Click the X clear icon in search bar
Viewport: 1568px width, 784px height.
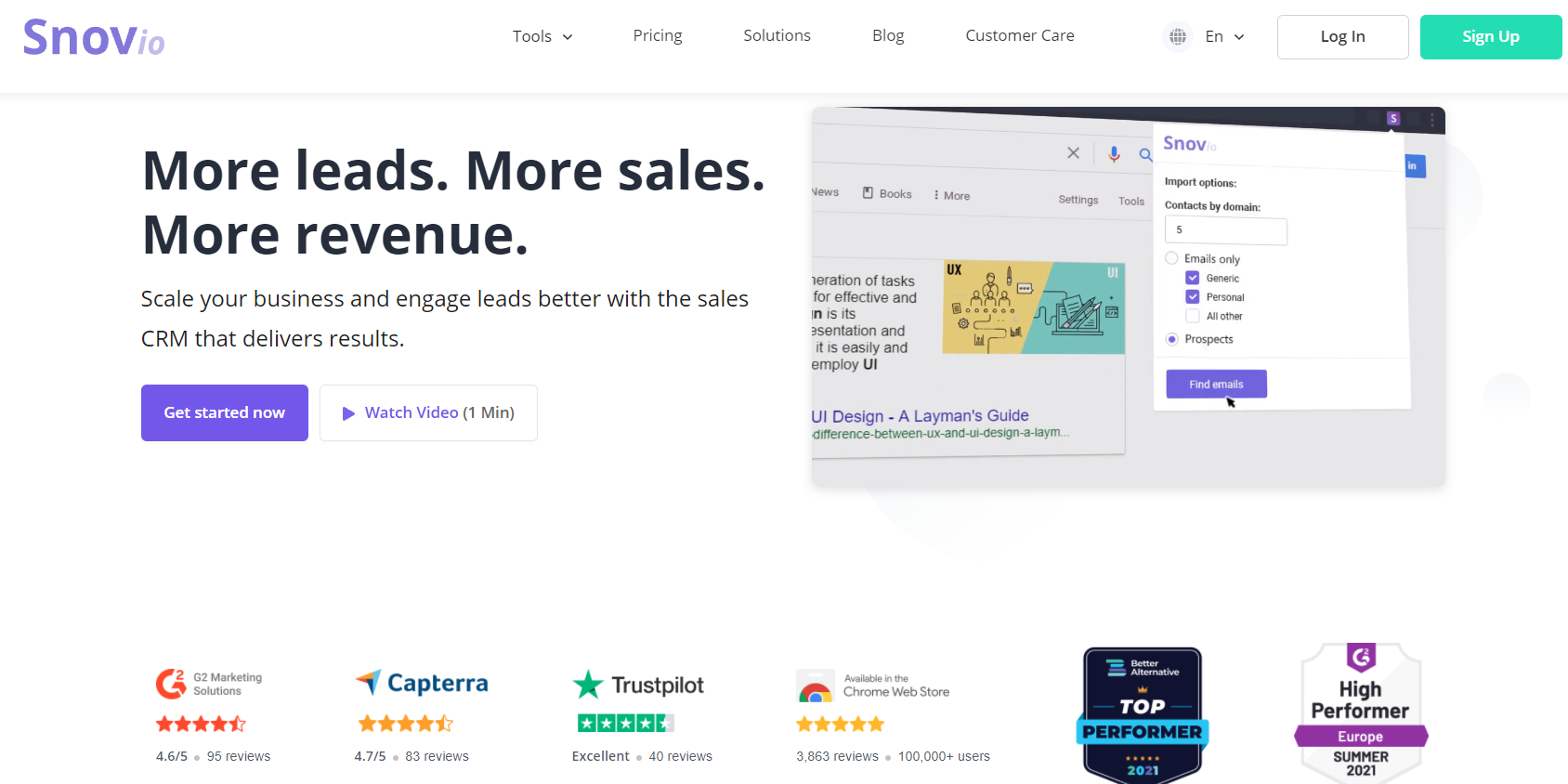1073,152
